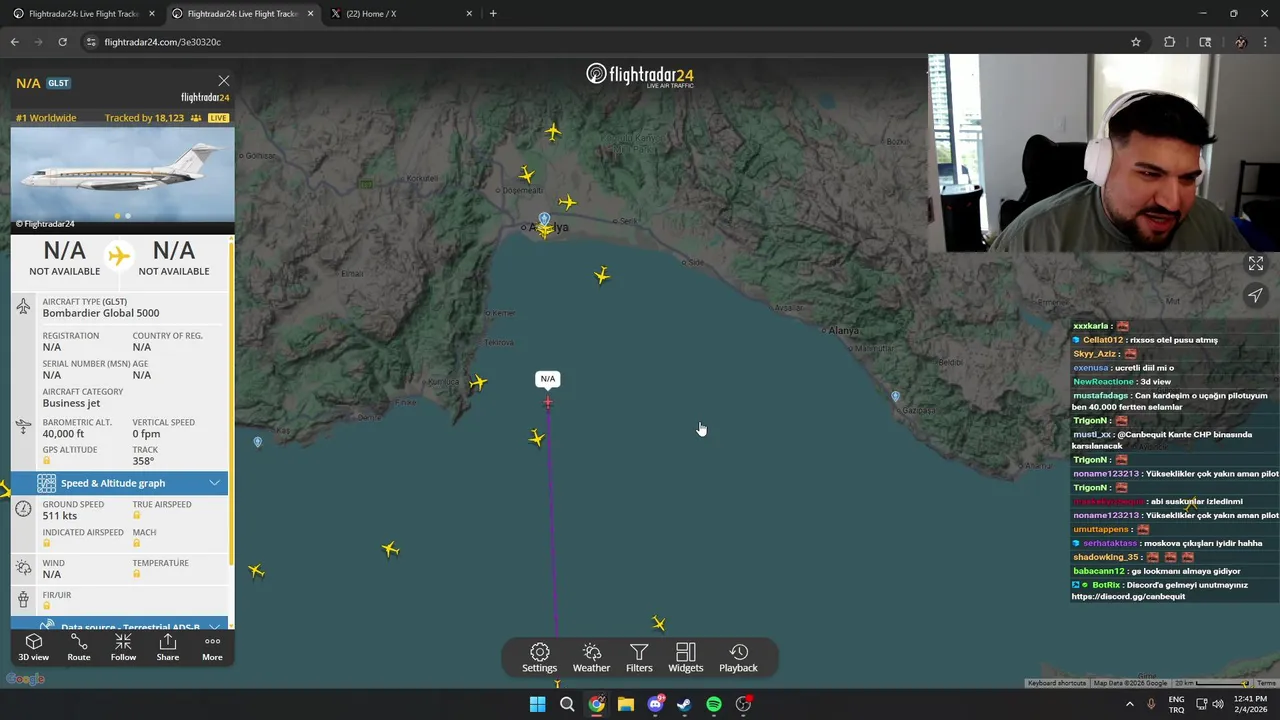
Task: Open the browser extensions menu
Action: (1169, 42)
